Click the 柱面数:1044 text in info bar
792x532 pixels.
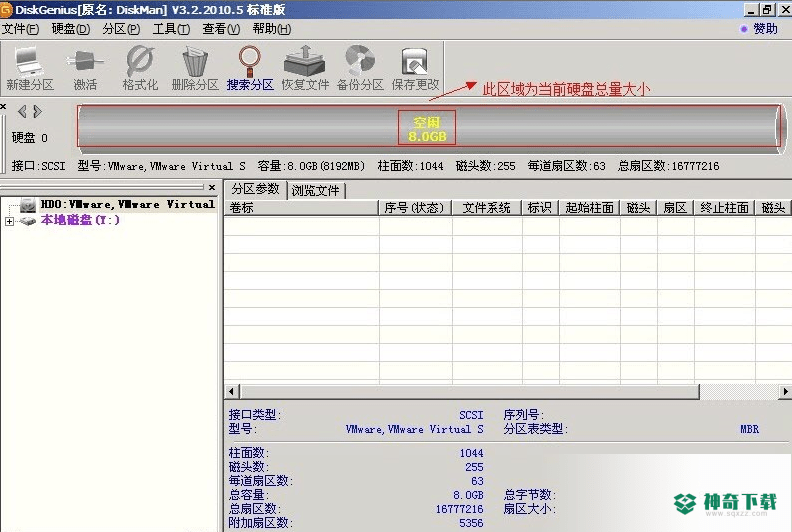pos(410,166)
